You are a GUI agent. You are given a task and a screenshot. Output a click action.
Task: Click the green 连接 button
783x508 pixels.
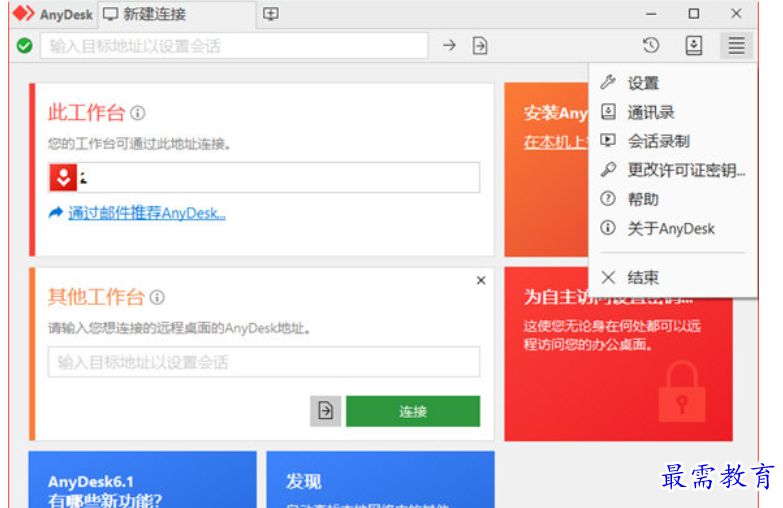[413, 411]
